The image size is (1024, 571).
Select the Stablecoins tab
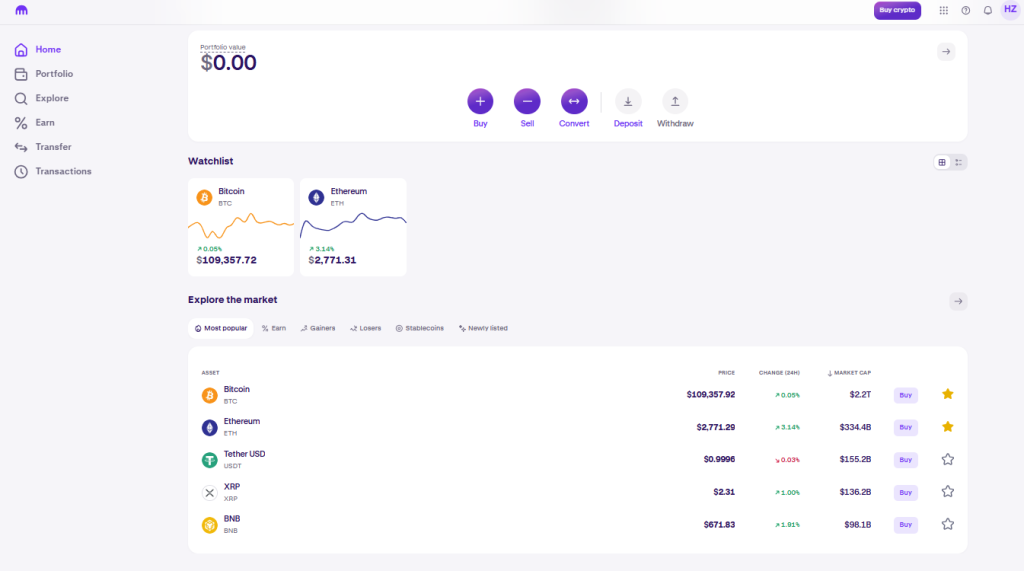coord(420,328)
